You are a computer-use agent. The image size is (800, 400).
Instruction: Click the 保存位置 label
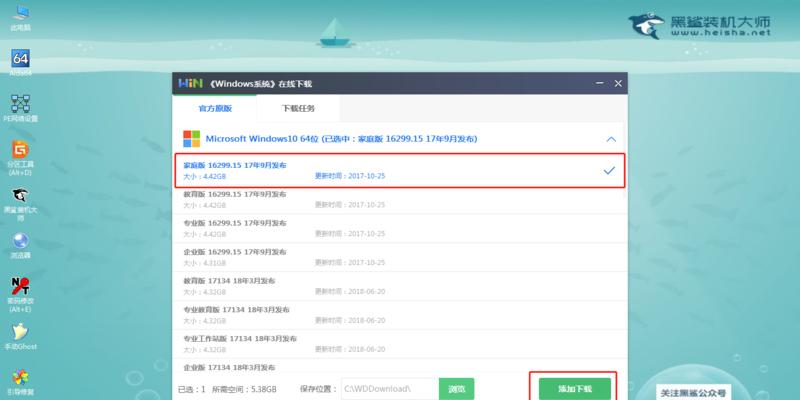319,389
